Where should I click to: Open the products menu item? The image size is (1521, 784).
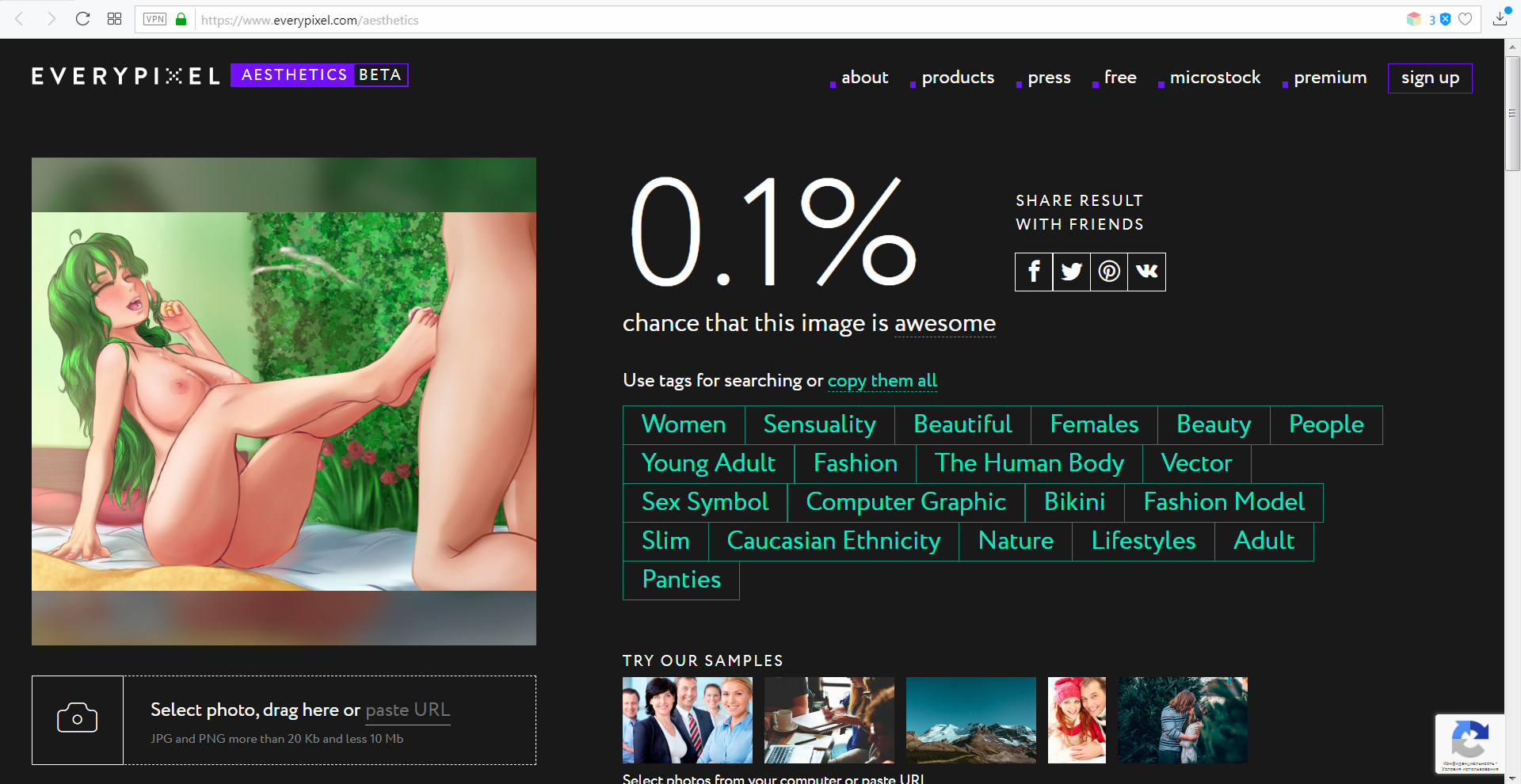click(958, 78)
